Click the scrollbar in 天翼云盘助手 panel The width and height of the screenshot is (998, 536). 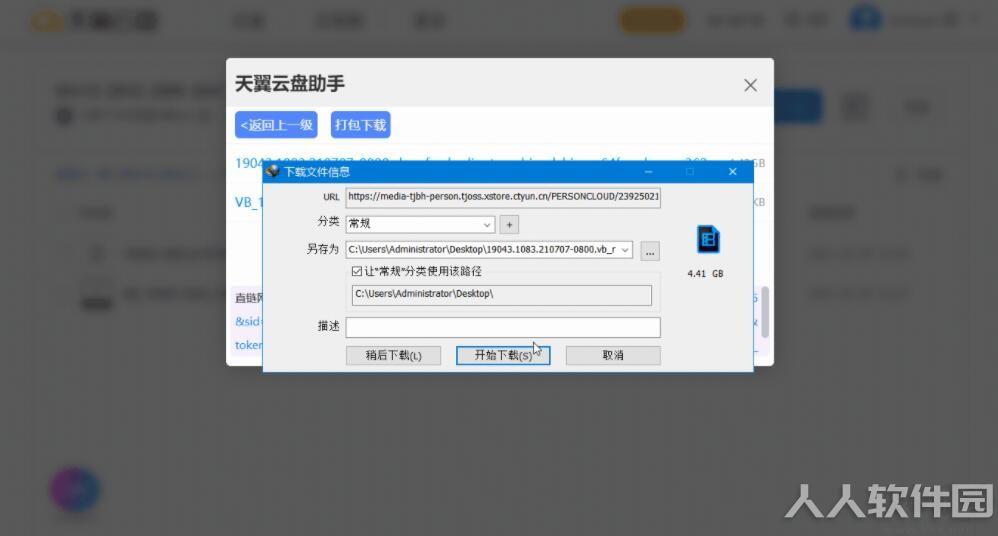(765, 312)
